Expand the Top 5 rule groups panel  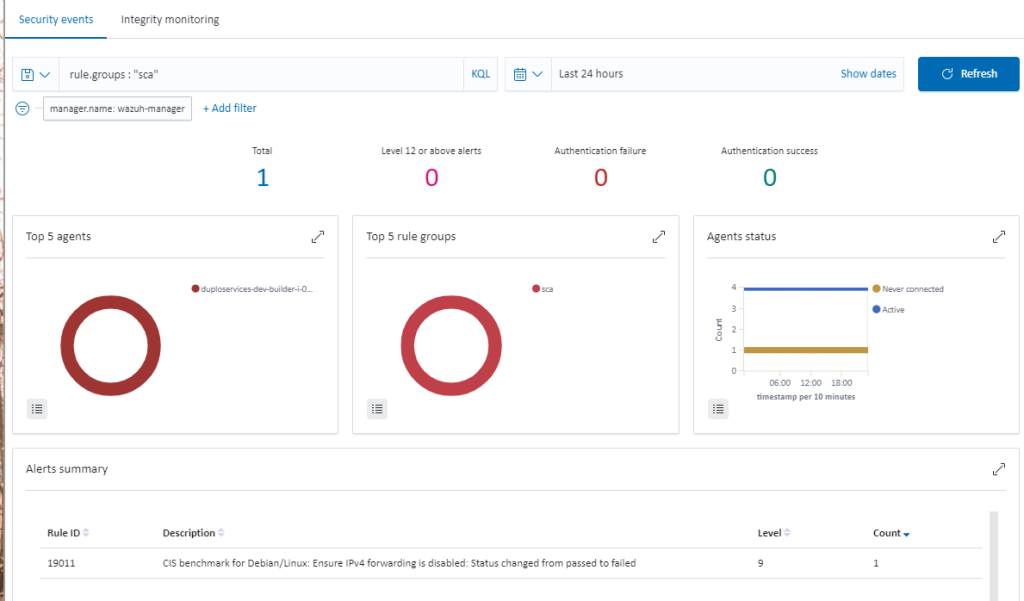658,237
